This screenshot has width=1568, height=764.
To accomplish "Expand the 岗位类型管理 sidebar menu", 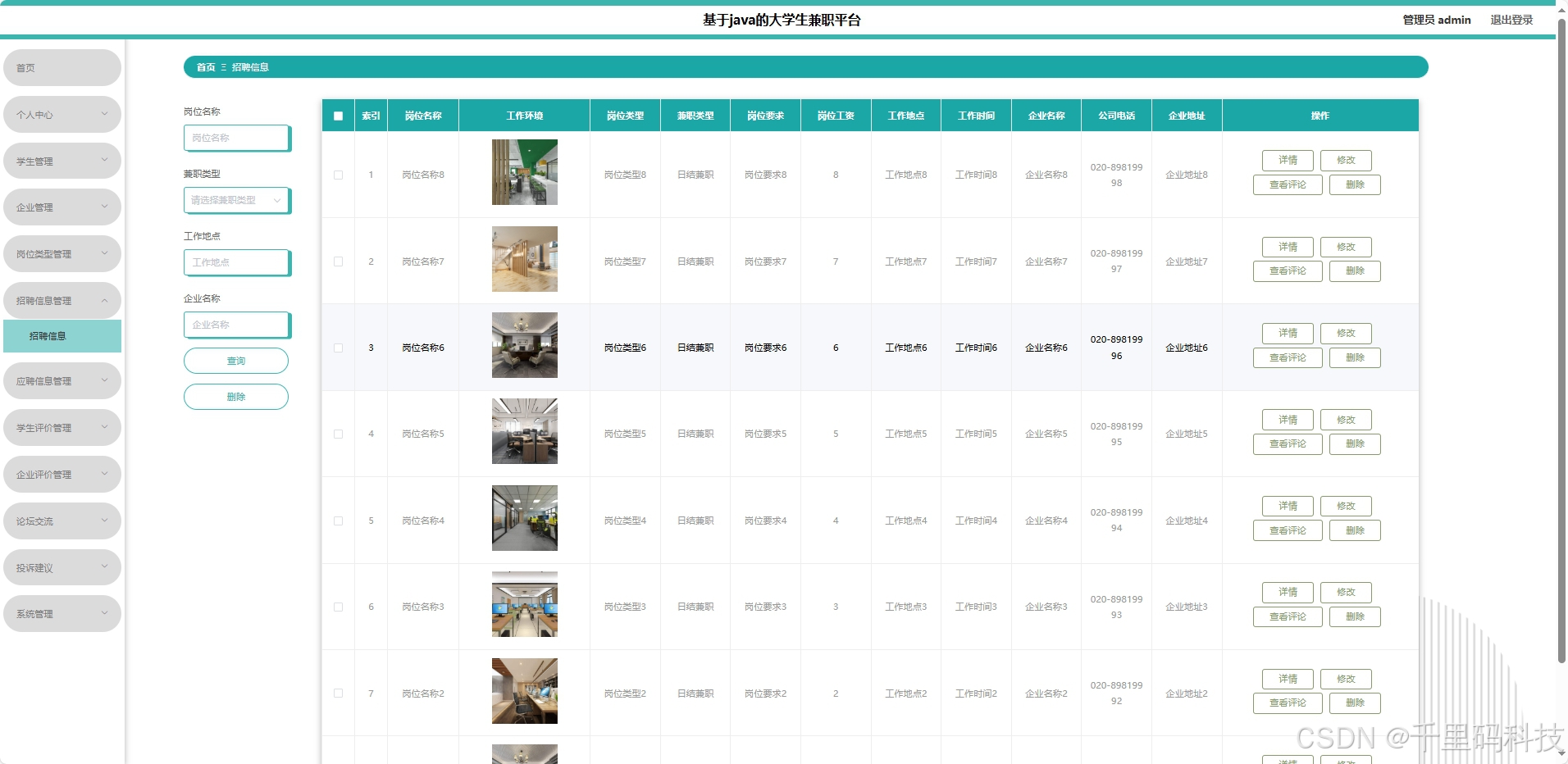I will [62, 254].
